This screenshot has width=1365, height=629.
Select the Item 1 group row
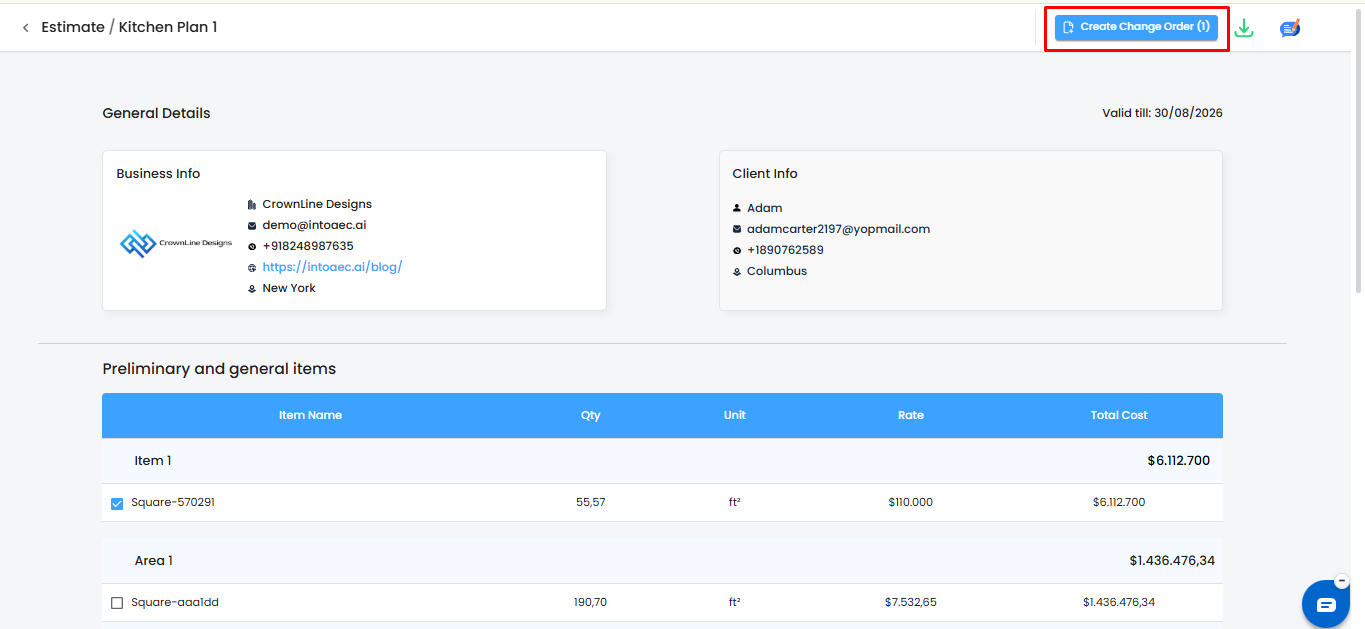662,461
